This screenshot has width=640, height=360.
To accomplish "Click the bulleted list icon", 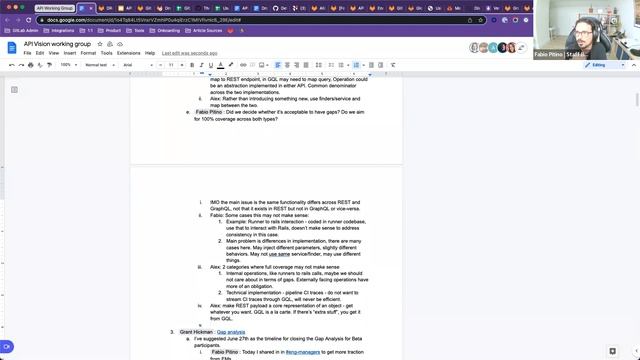I will 341,65.
